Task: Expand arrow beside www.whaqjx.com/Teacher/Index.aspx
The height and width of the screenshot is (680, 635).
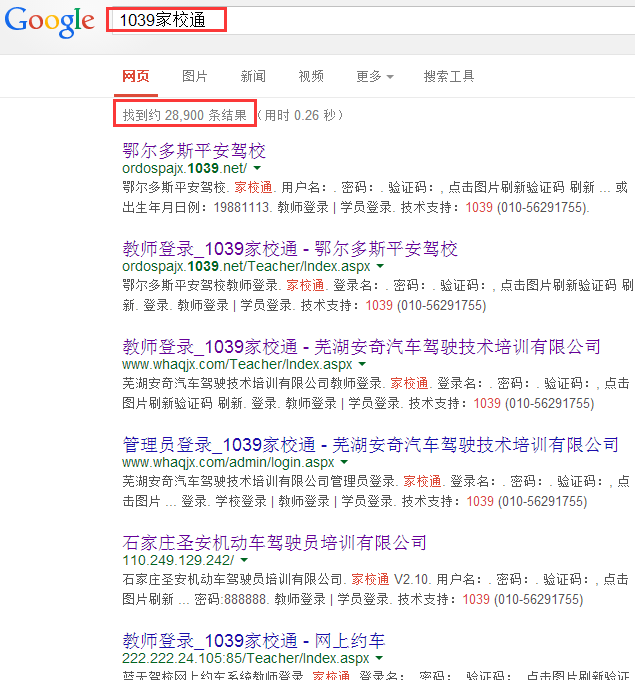Action: pyautogui.click(x=363, y=364)
